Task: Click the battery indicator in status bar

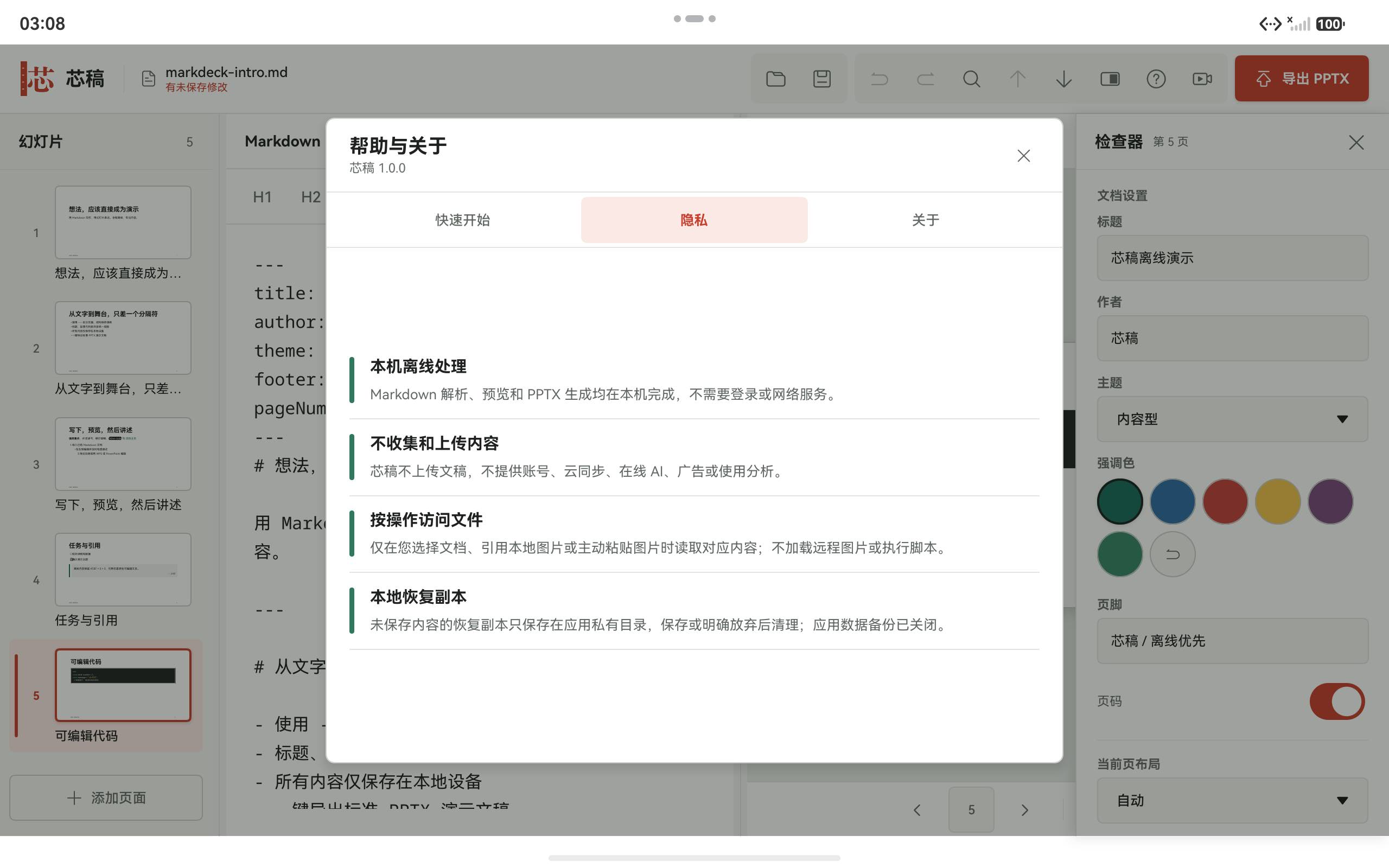Action: click(x=1330, y=23)
